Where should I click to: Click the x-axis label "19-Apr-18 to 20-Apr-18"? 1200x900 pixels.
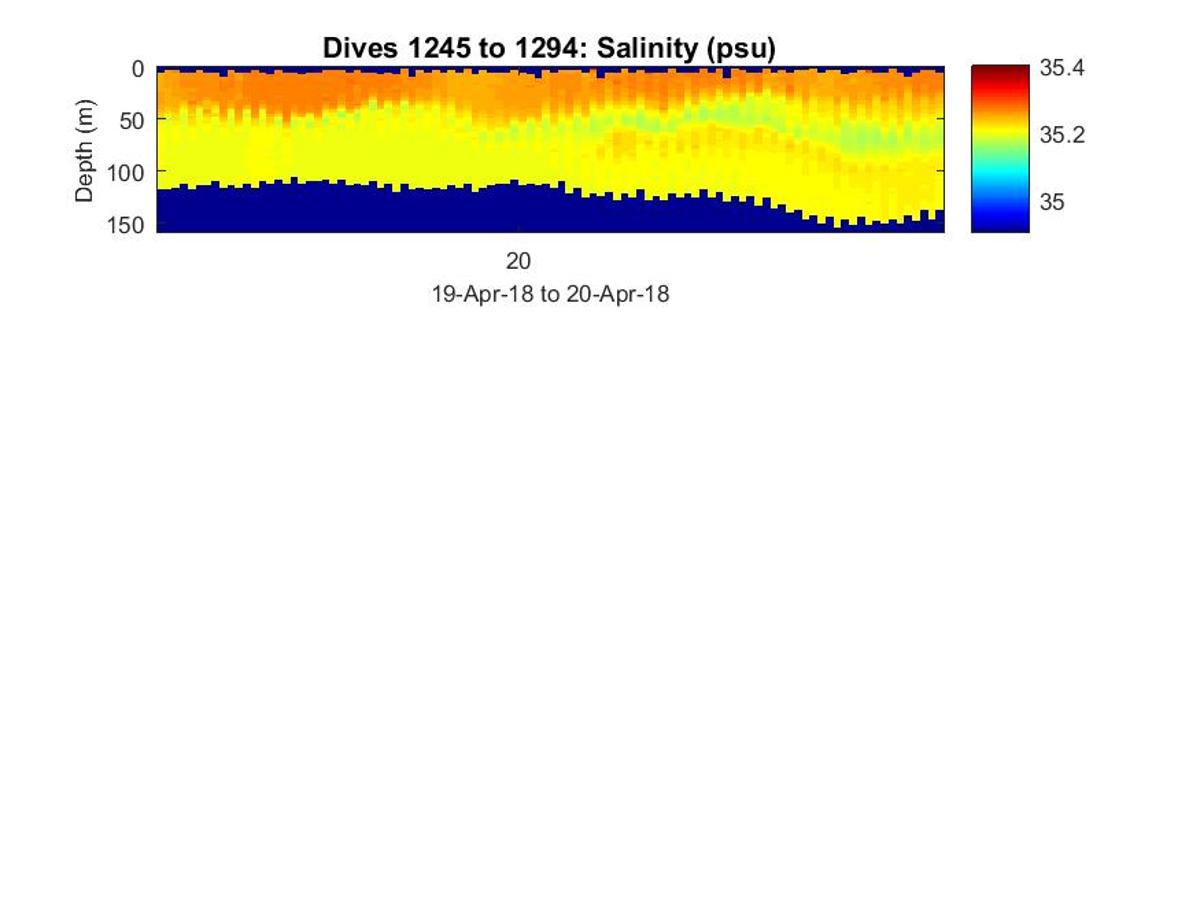[x=549, y=295]
